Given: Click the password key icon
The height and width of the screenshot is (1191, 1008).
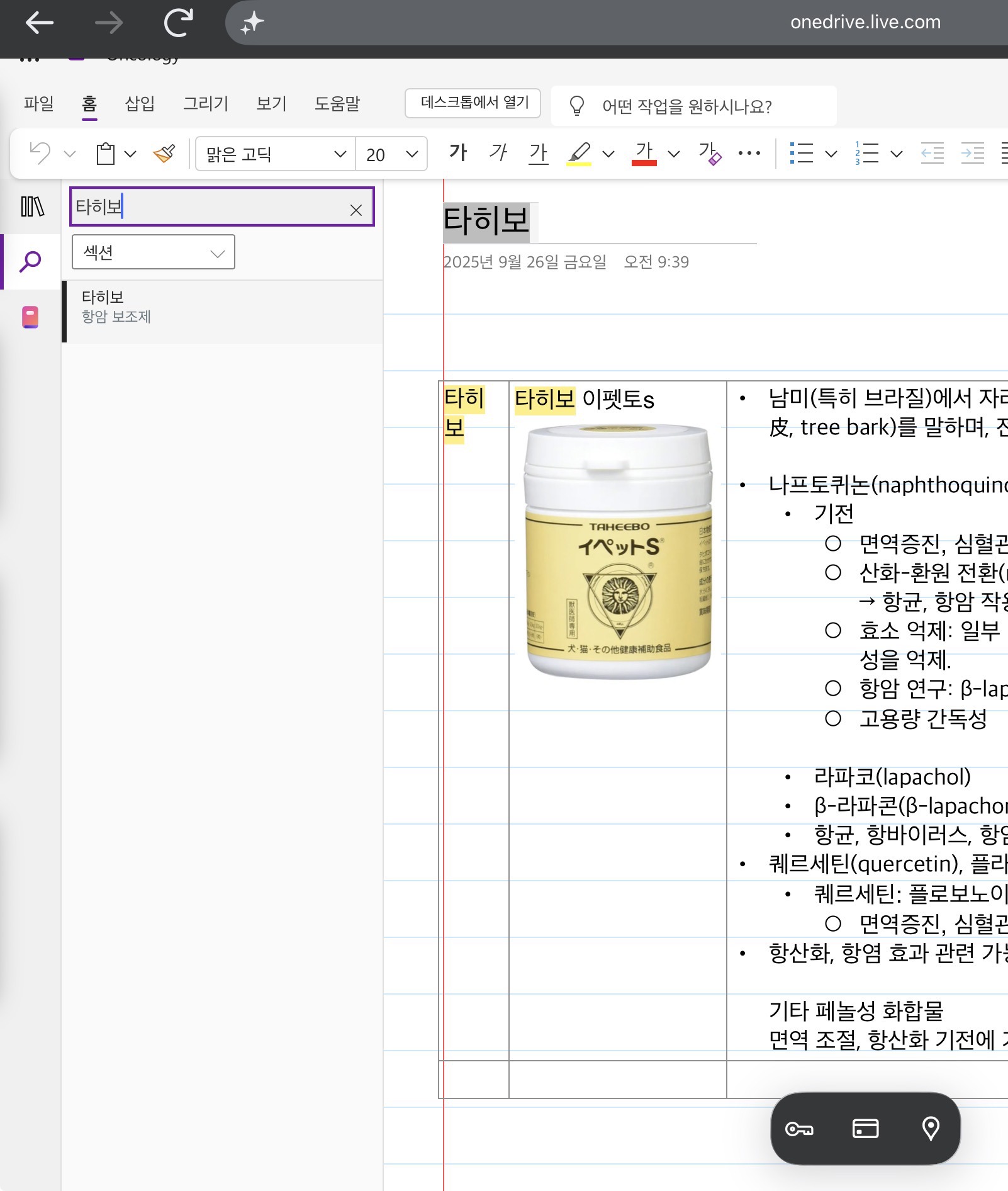Looking at the screenshot, I should (x=799, y=1129).
